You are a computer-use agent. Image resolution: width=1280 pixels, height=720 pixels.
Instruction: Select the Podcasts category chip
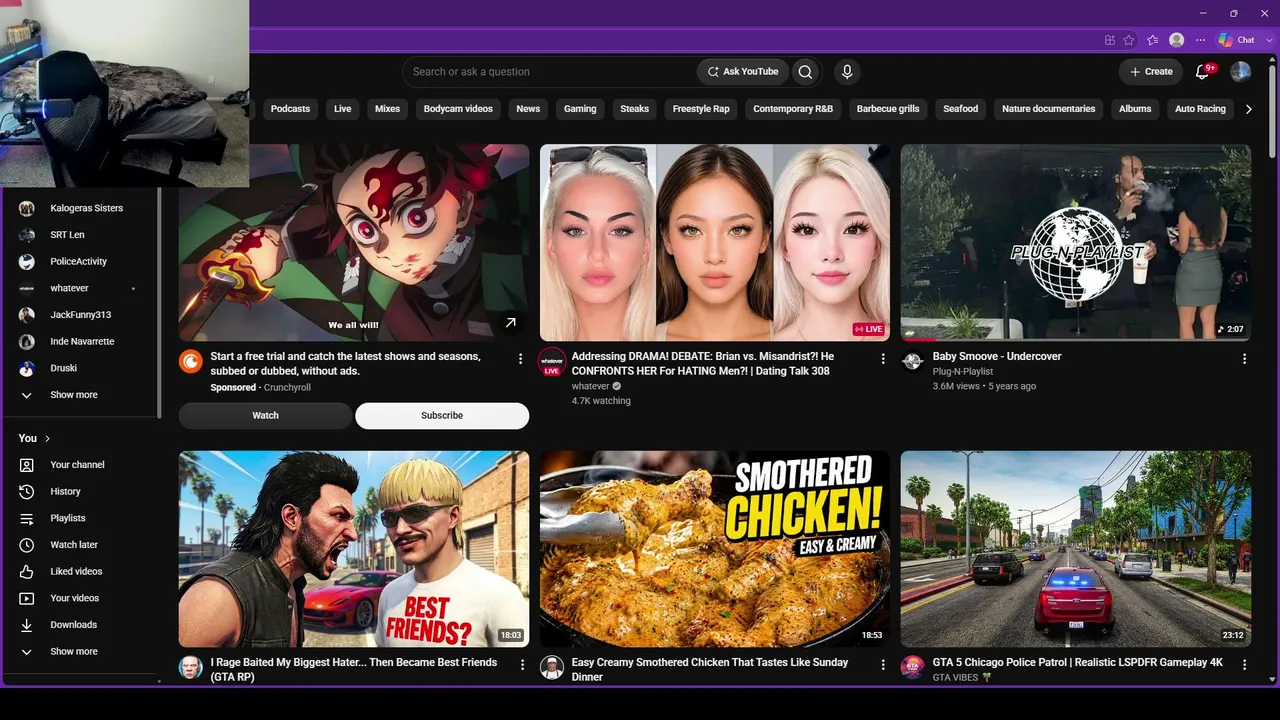290,109
